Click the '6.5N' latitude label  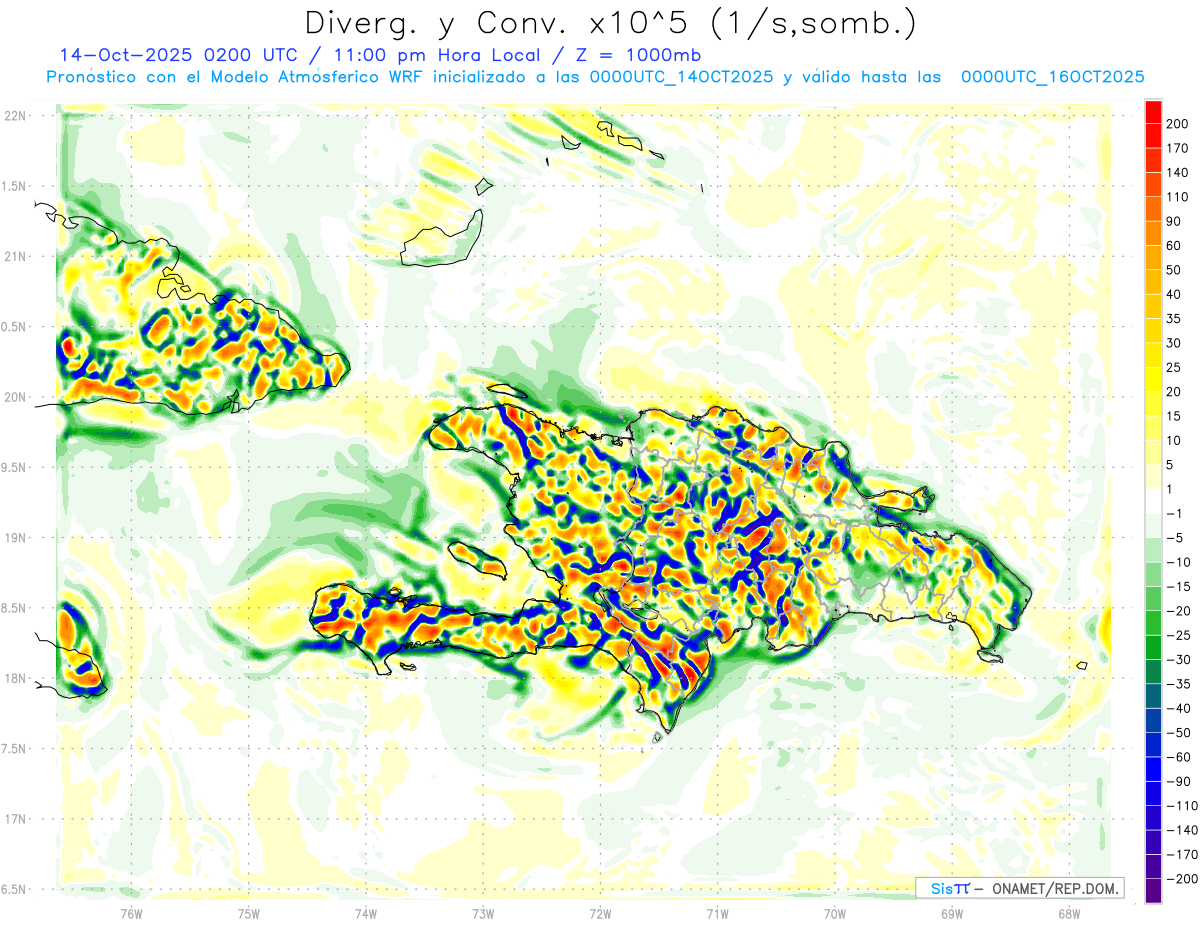coord(14,889)
